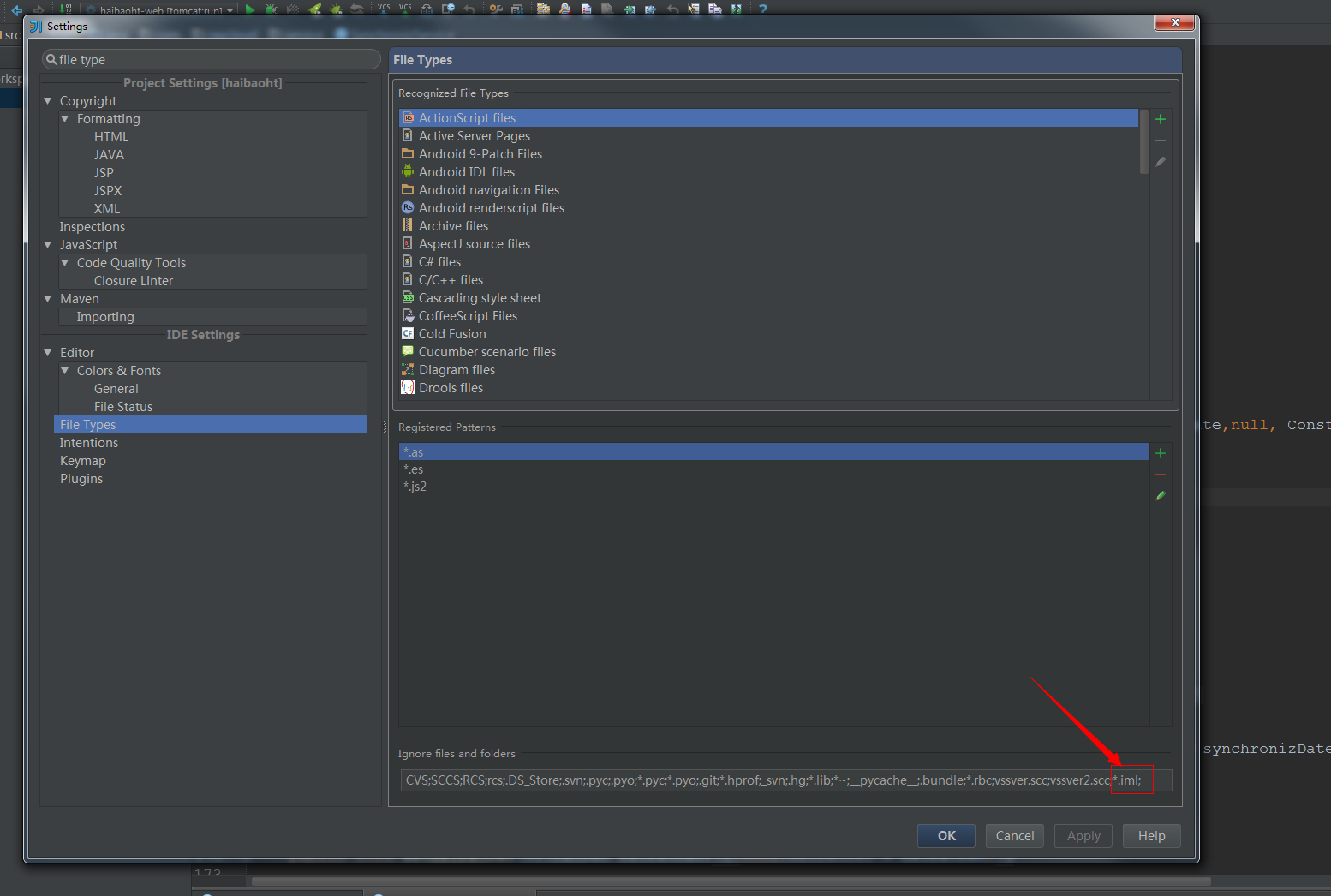Open the Plugins settings page
This screenshot has width=1331, height=896.
(x=81, y=479)
